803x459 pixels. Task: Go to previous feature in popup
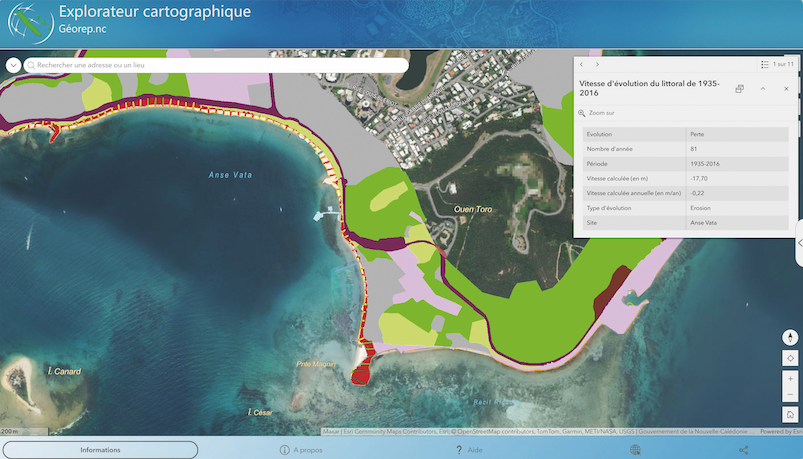[x=582, y=64]
